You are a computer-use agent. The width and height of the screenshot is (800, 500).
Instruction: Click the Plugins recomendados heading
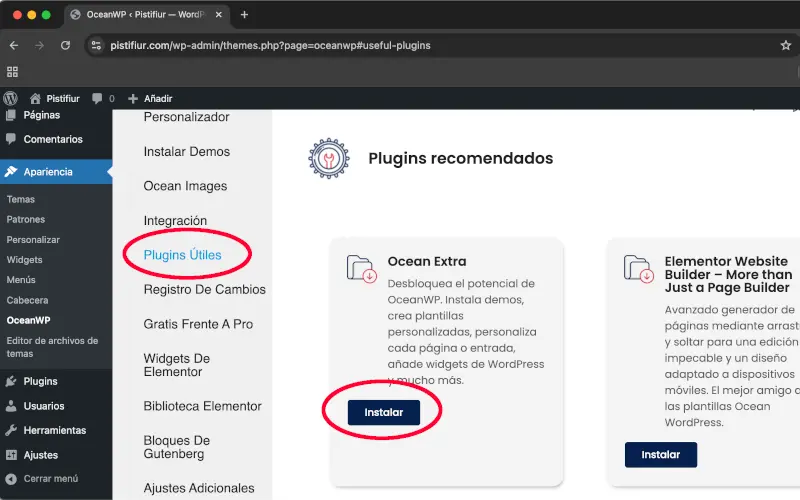(x=461, y=159)
